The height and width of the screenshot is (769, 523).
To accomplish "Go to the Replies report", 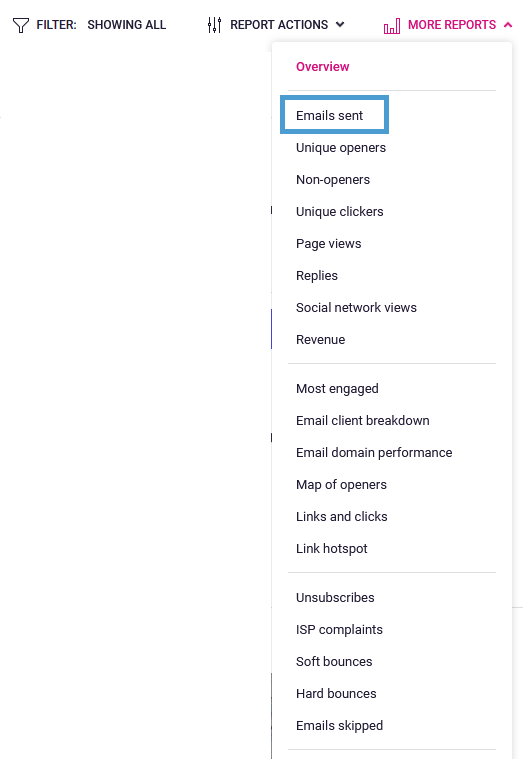I will tap(316, 276).
